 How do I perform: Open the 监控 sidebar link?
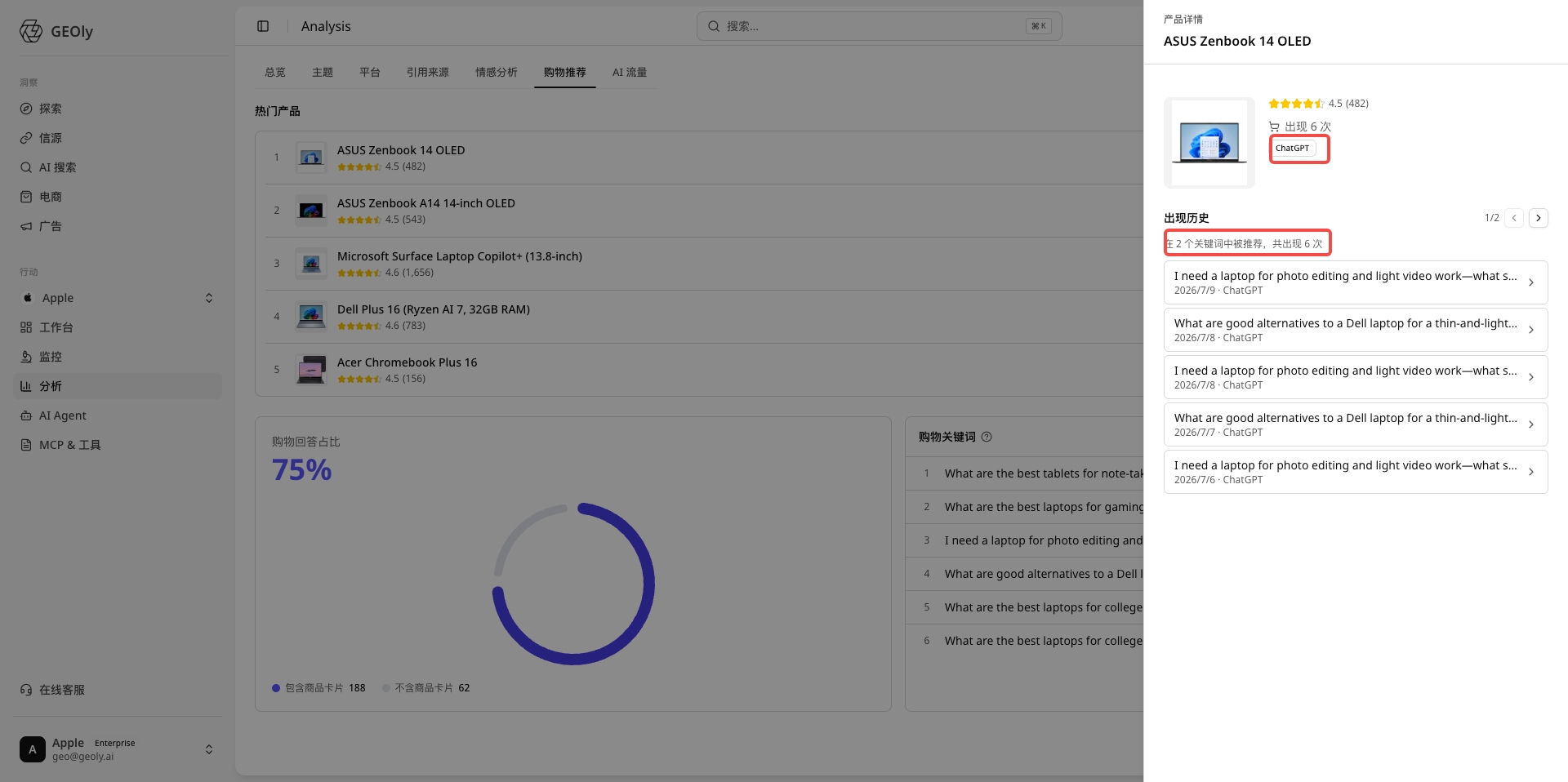[118, 357]
